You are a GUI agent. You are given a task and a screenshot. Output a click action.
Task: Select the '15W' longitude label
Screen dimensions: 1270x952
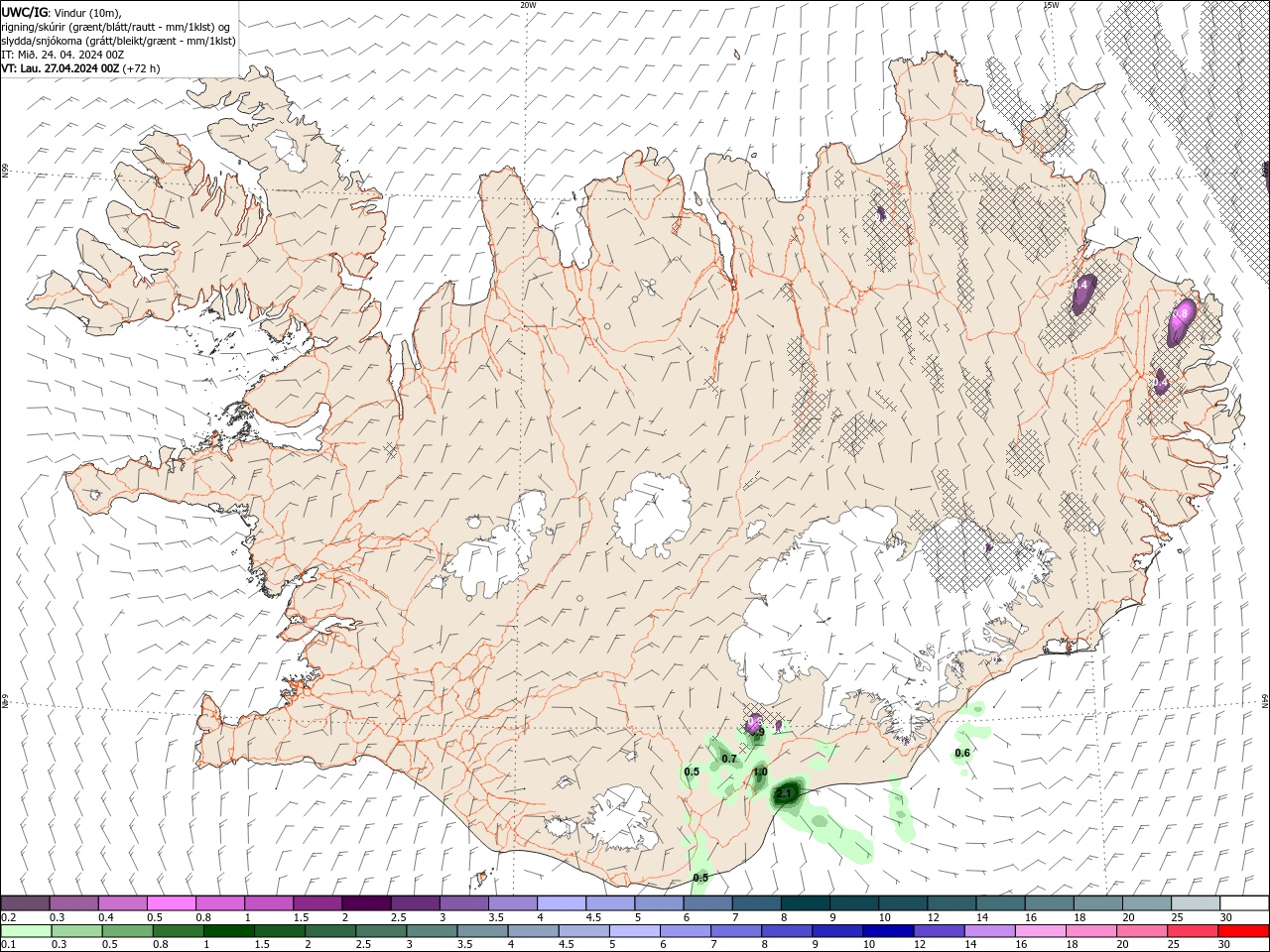[x=1052, y=5]
